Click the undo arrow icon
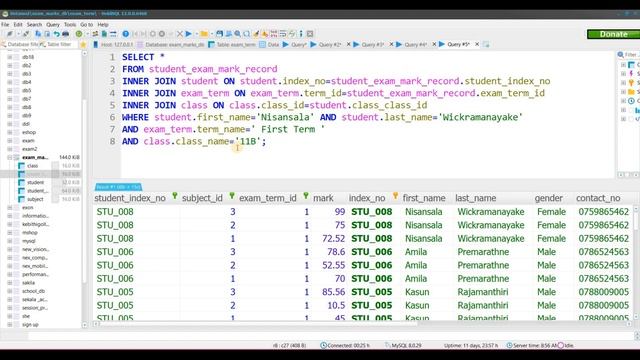The width and height of the screenshot is (640, 360). click(56, 34)
